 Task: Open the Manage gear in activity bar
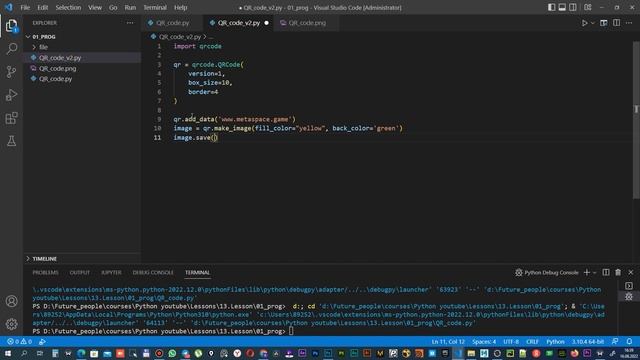[11, 324]
